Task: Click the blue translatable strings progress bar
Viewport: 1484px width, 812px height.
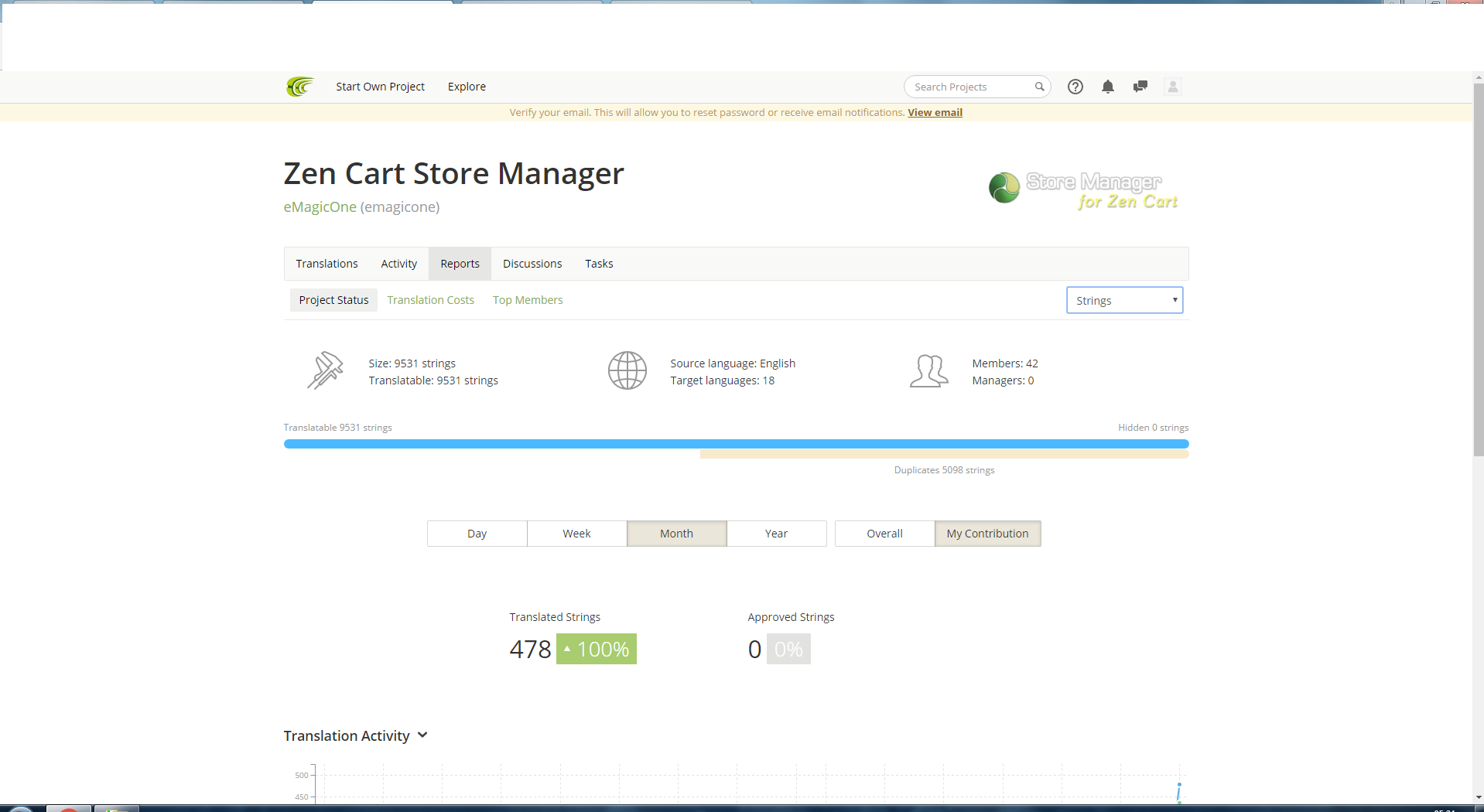Action: tap(736, 444)
